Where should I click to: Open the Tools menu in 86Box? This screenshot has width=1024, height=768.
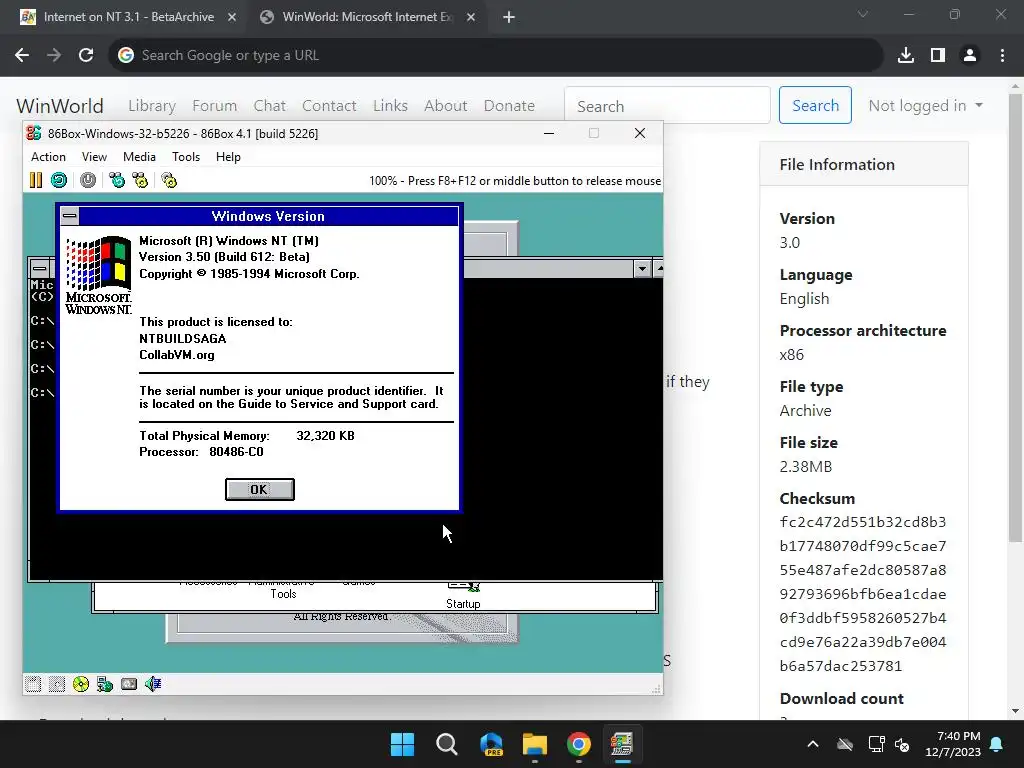coord(185,157)
